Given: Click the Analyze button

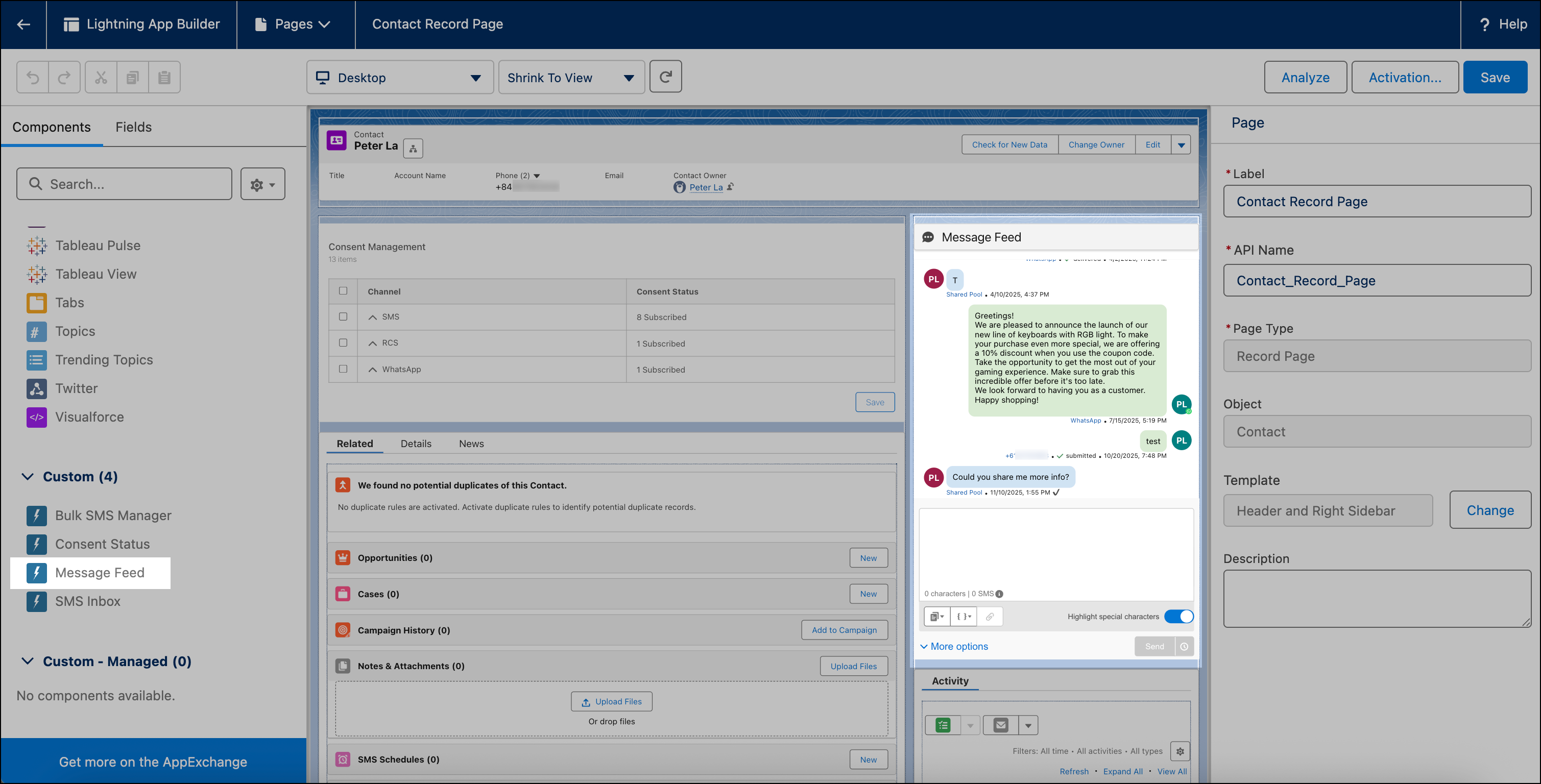Looking at the screenshot, I should tap(1305, 77).
